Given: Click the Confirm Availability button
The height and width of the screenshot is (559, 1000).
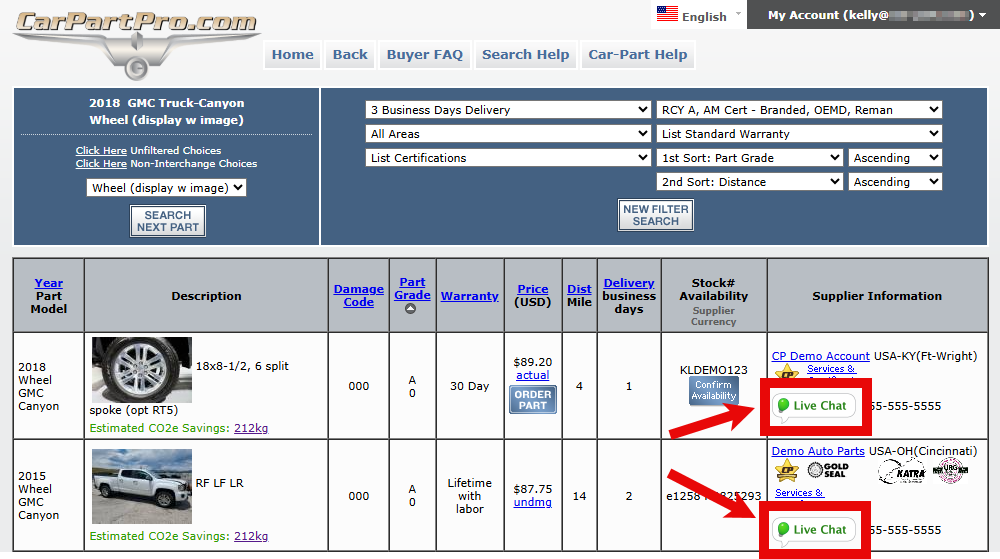Looking at the screenshot, I should 714,390.
